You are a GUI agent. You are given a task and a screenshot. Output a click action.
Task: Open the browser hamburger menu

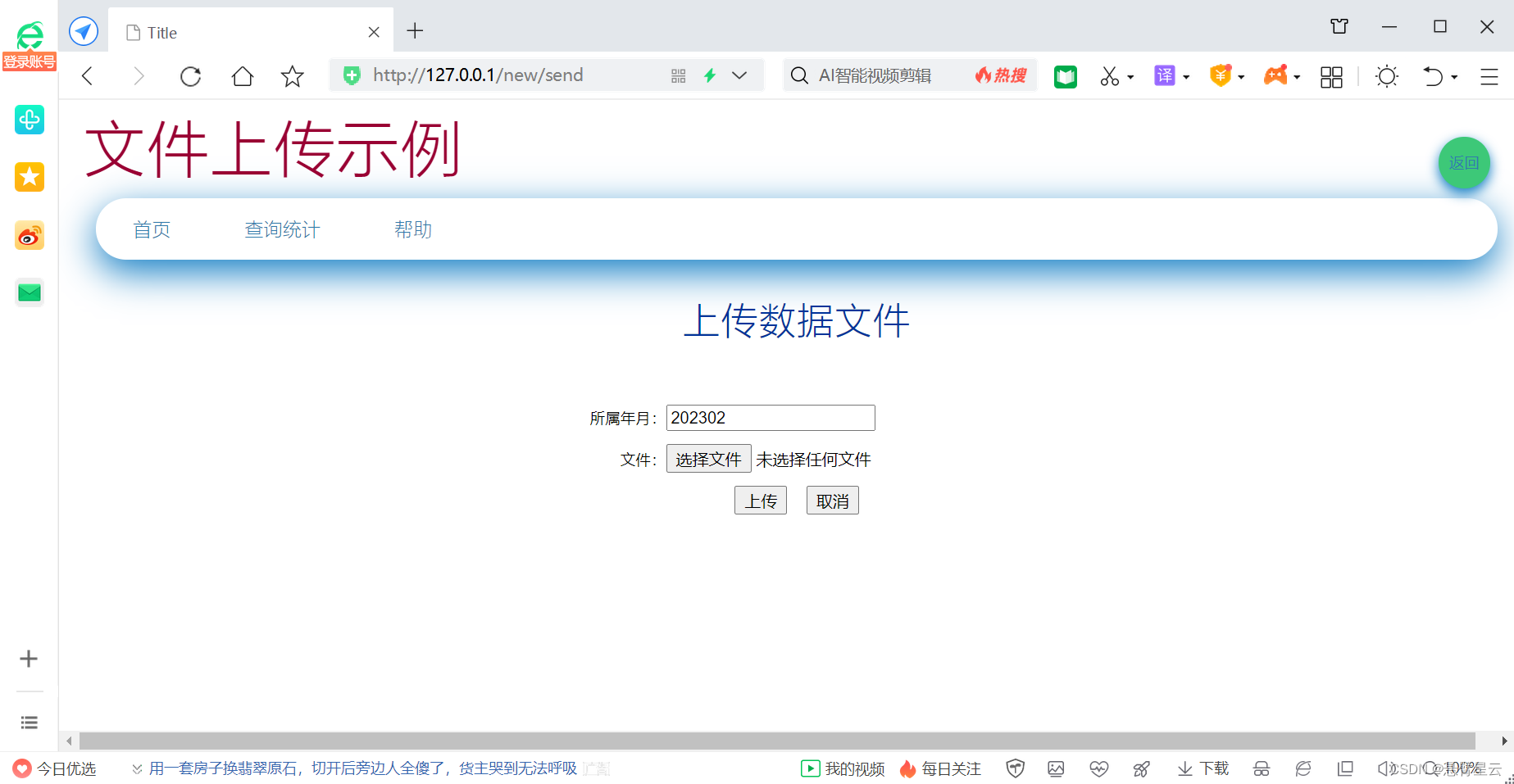1489,77
